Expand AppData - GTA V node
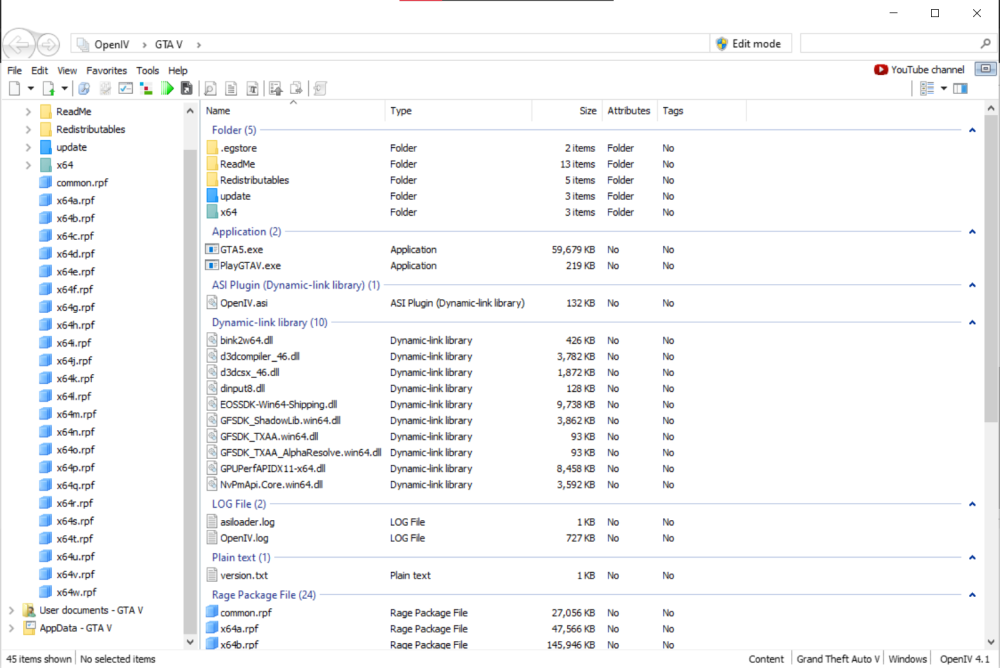The height and width of the screenshot is (668, 1000). point(11,628)
